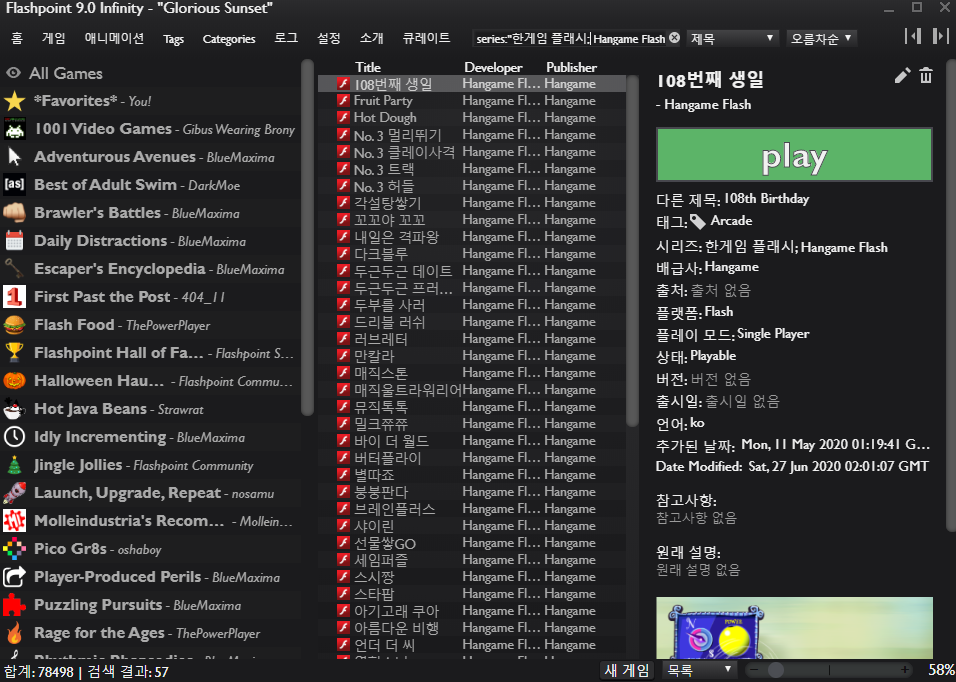956x682 pixels.
Task: Clear the search field with X icon
Action: coord(674,38)
